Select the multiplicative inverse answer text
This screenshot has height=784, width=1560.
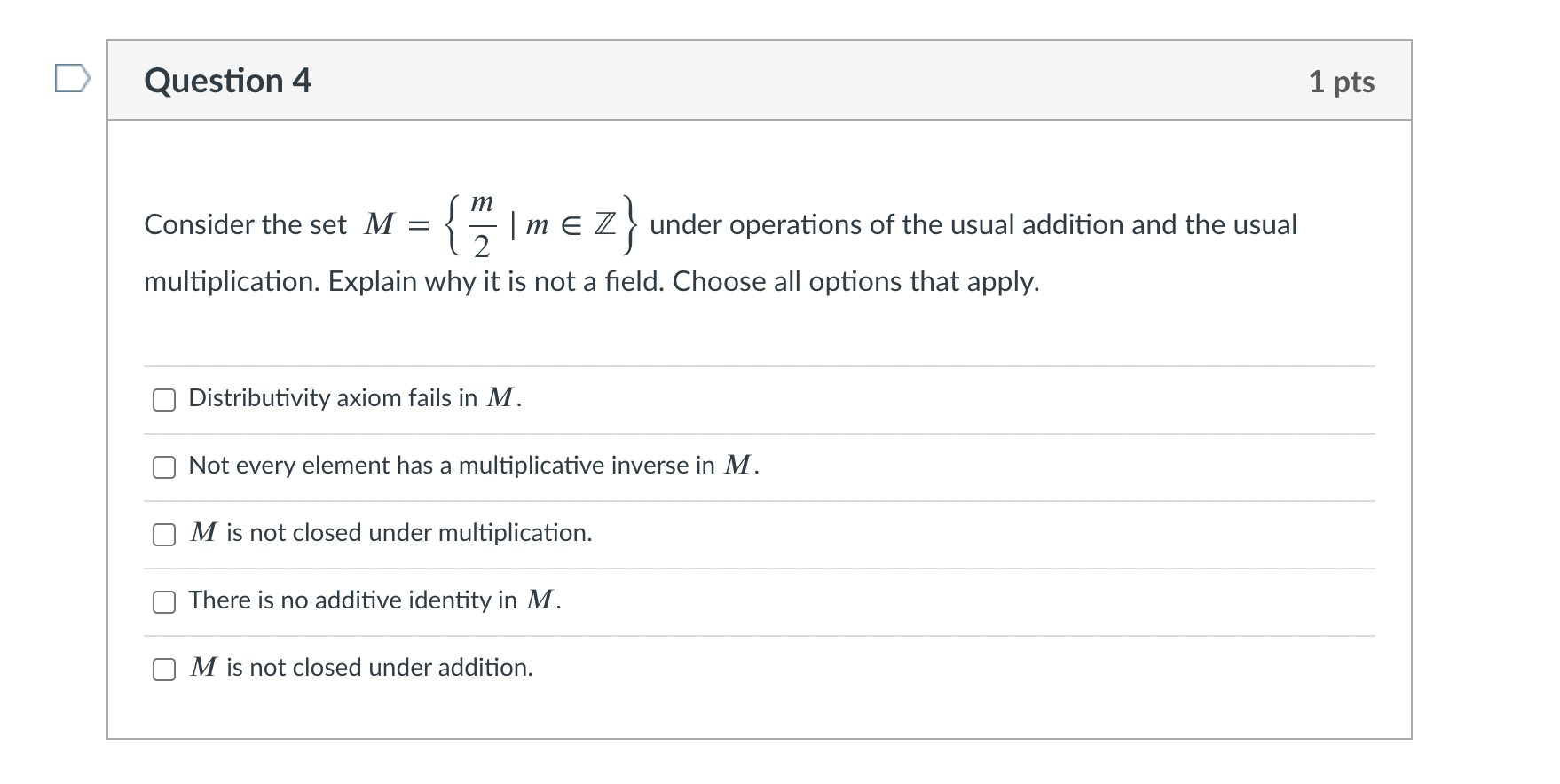coord(473,466)
